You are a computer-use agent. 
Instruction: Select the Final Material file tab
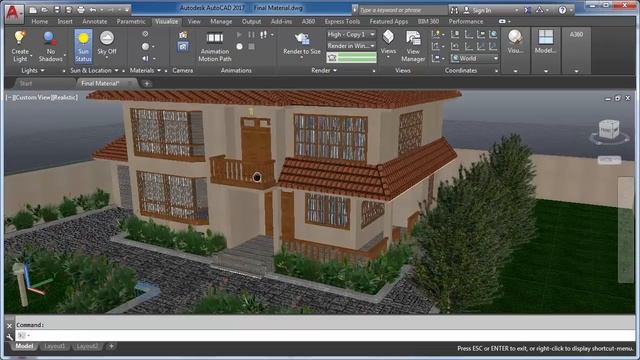(100, 83)
